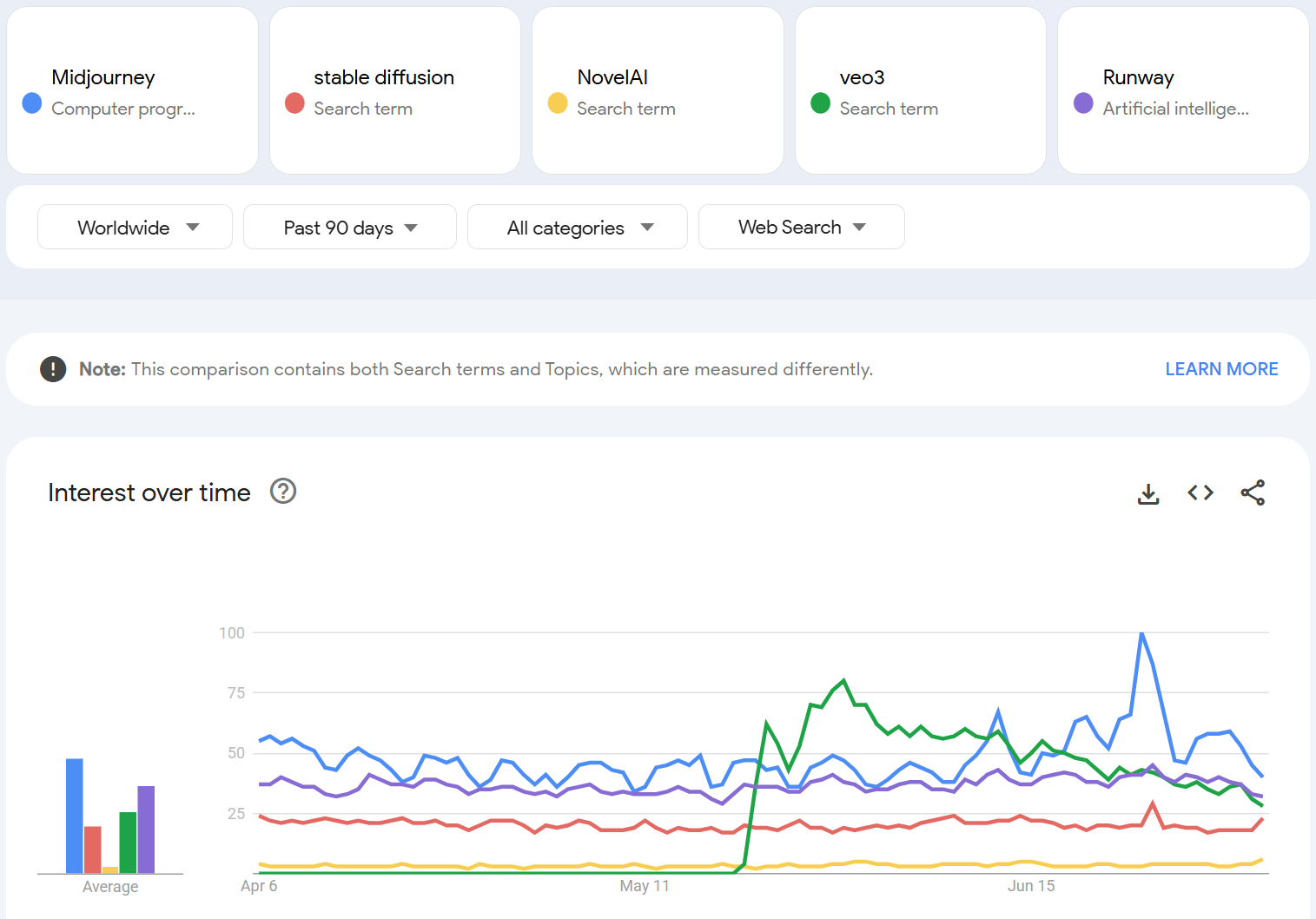
Task: Click the red stable diffusion dot
Action: tap(294, 103)
